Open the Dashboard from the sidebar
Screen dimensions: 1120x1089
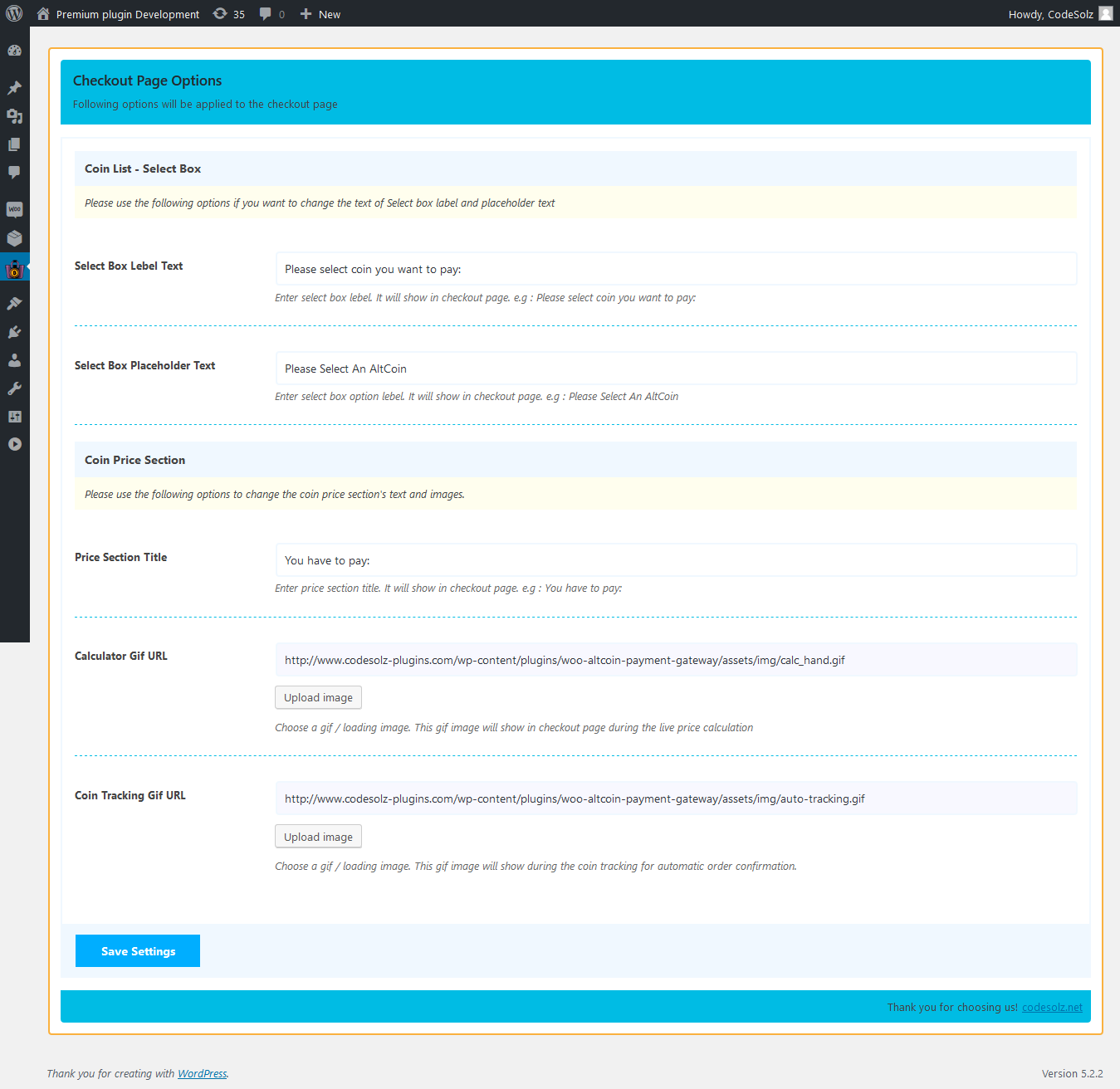click(14, 51)
